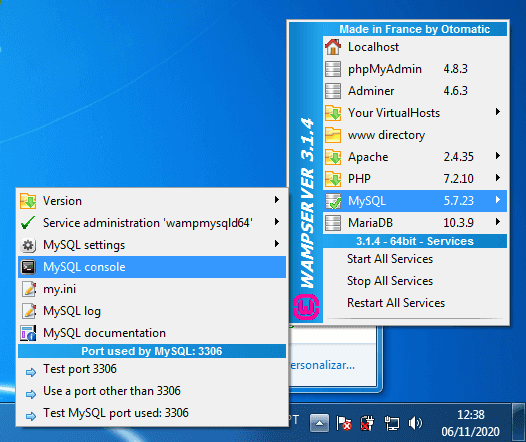
Task: Show hidden tray icons arrow
Action: (319, 423)
